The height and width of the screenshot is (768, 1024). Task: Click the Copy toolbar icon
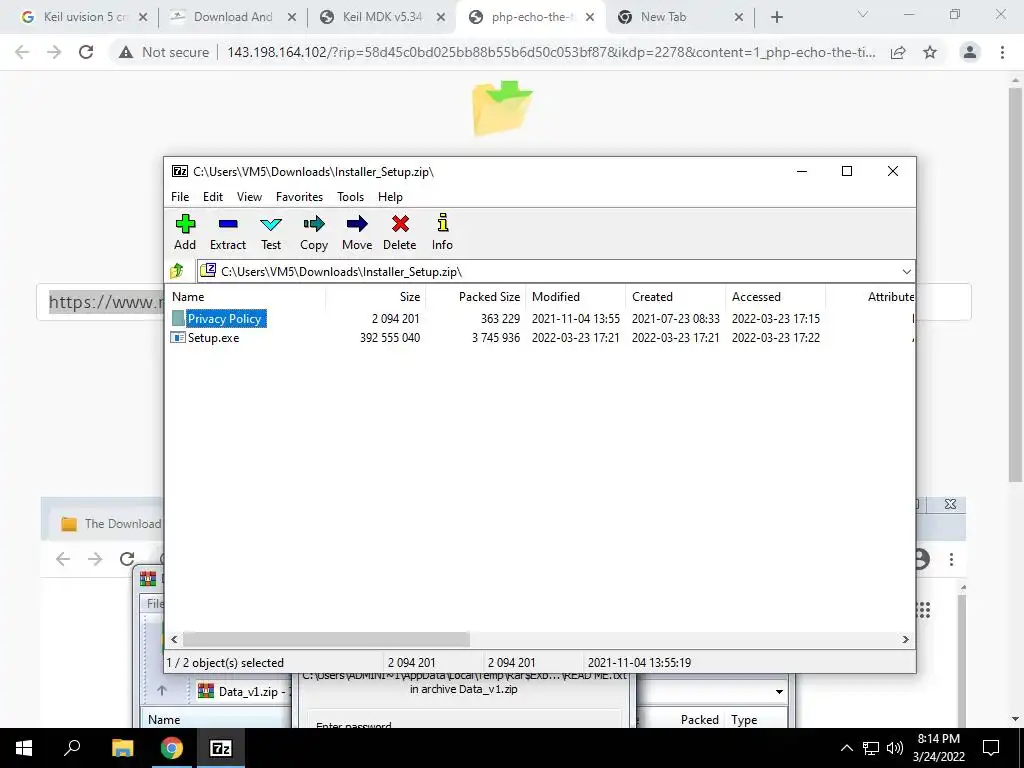click(x=314, y=224)
